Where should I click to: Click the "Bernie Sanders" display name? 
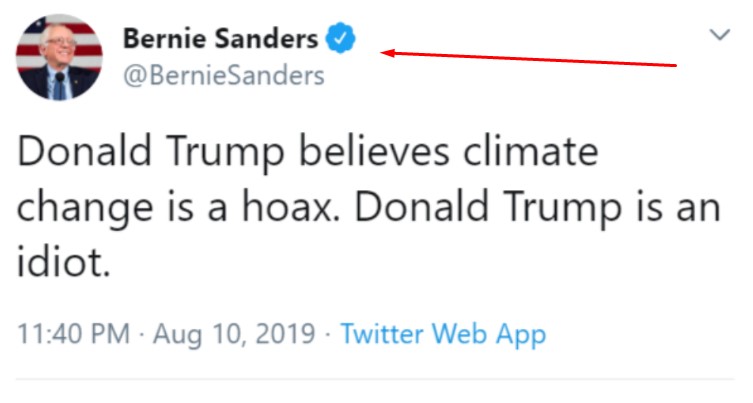tap(220, 40)
